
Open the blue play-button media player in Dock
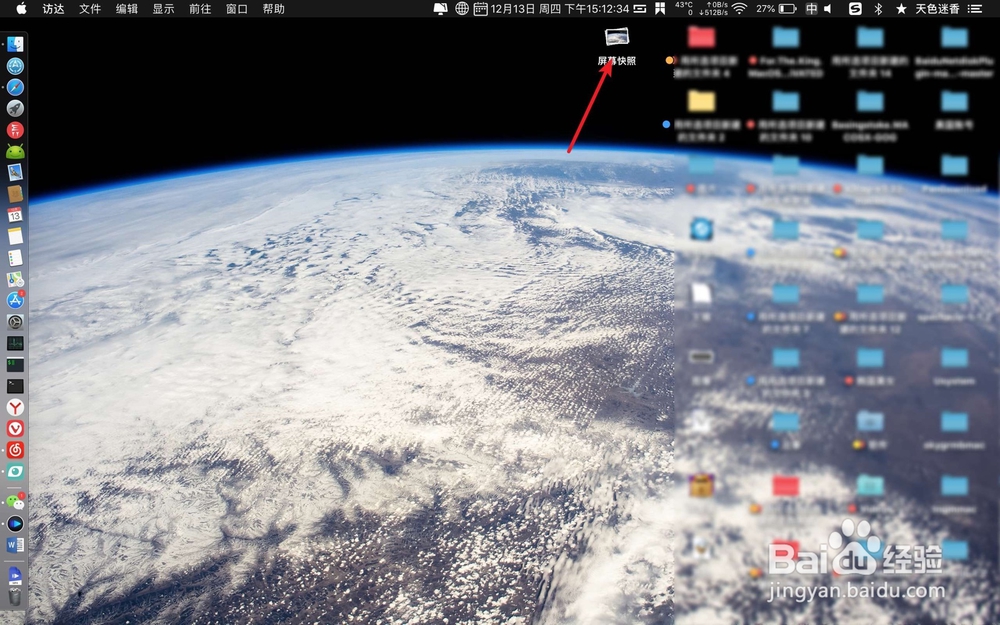click(x=15, y=524)
